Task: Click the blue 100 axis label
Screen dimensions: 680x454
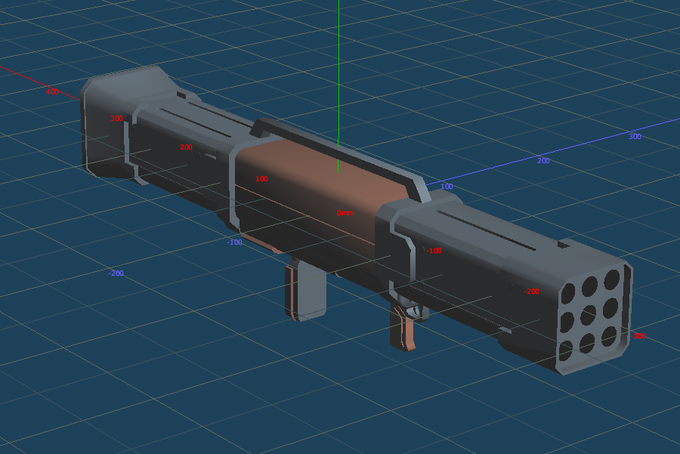Action: (447, 186)
